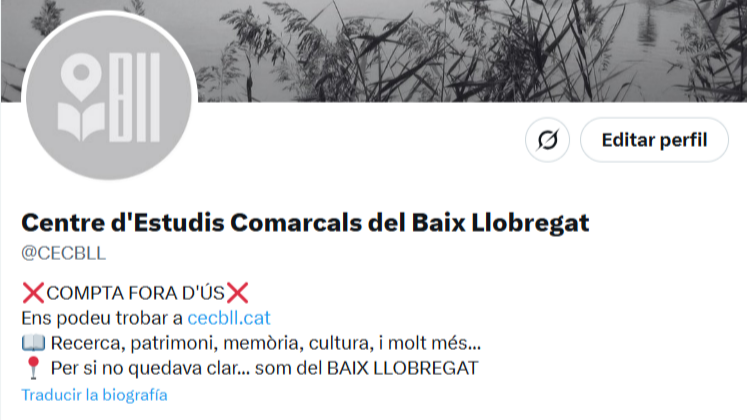
Task: Open the round profile avatar picture
Action: point(109,97)
